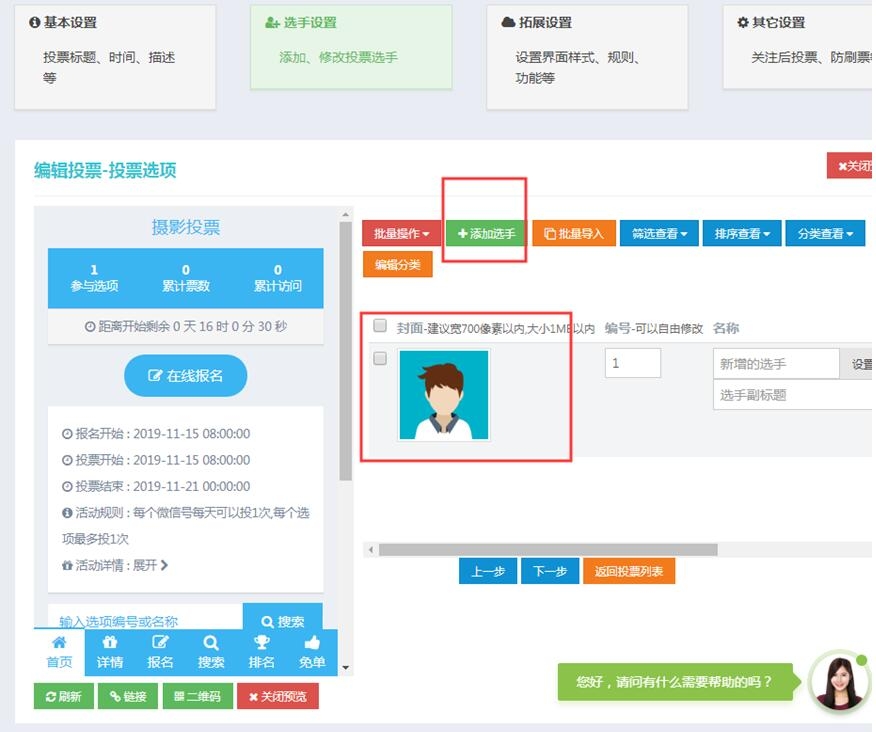The height and width of the screenshot is (732, 876).
Task: Click the 首页 home icon in preview
Action: click(x=59, y=651)
